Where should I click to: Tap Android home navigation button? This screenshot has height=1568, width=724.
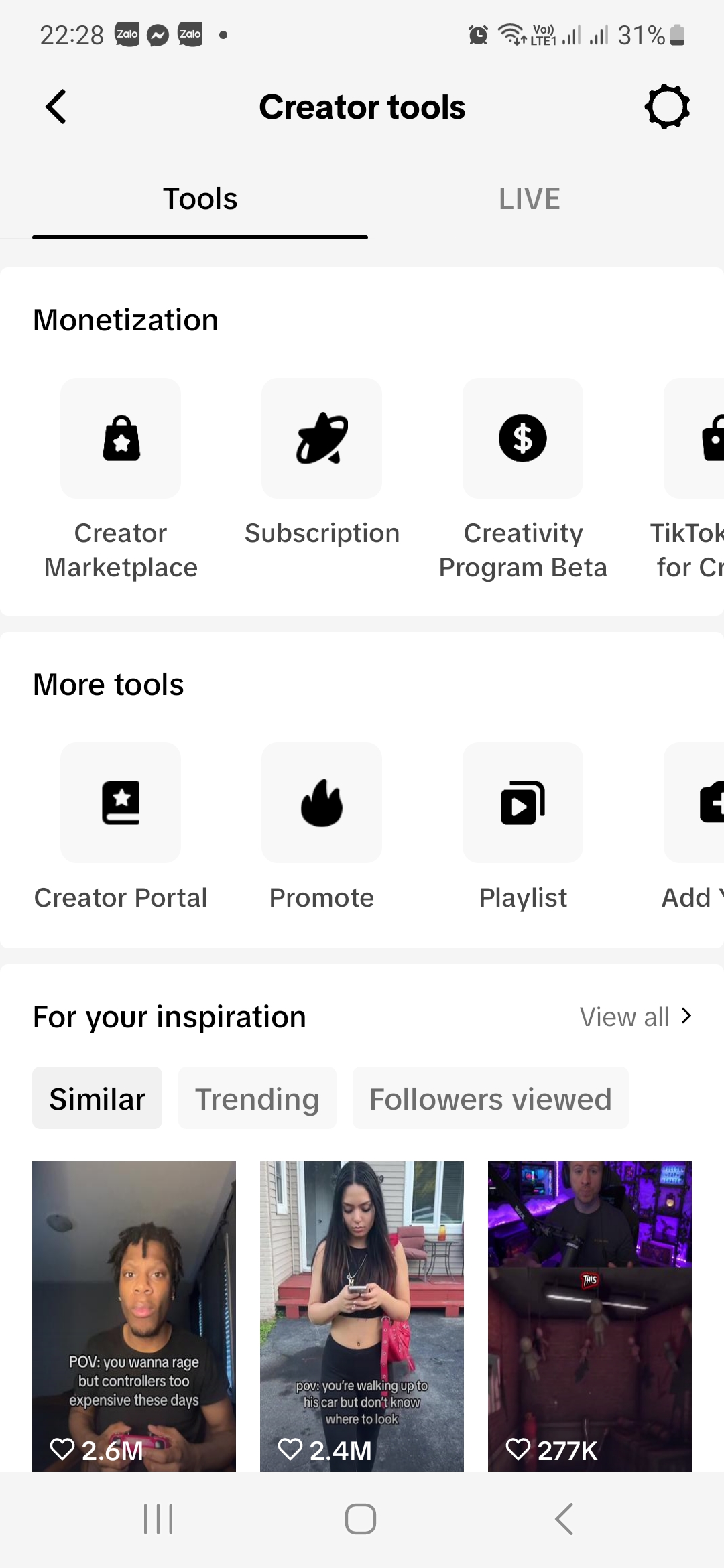click(361, 1518)
